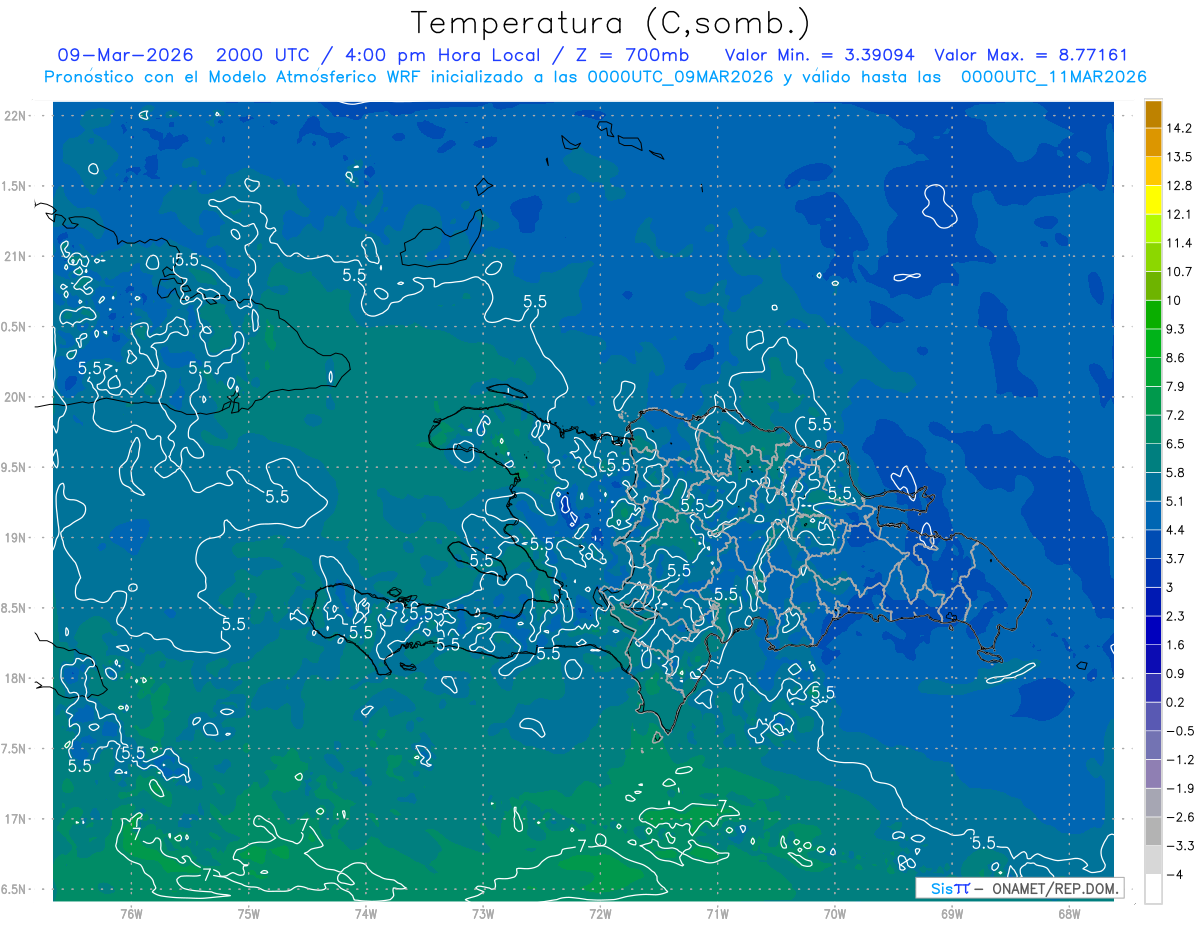This screenshot has height=927, width=1200.
Task: Click legend value "2.3"
Action: [x=1176, y=617]
